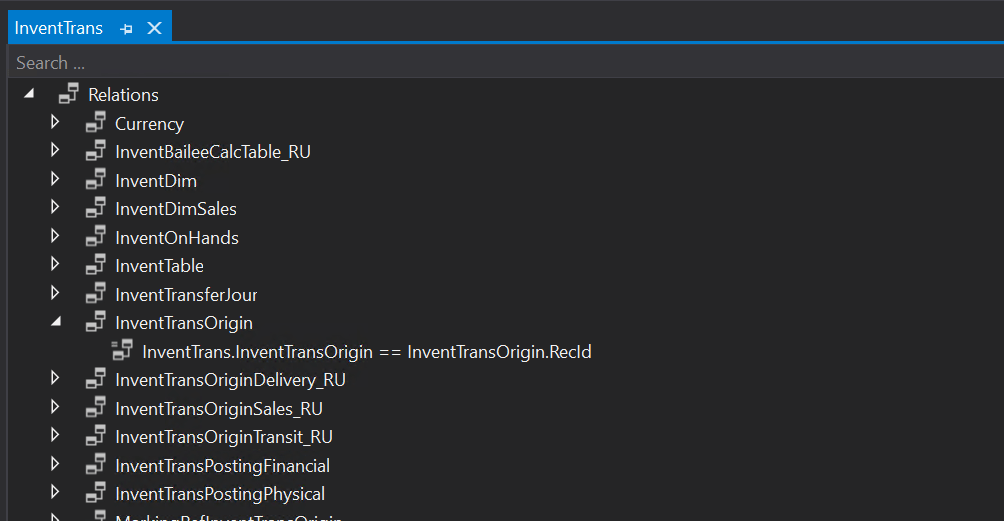
Task: Pin the InventTrans tab
Action: click(127, 29)
